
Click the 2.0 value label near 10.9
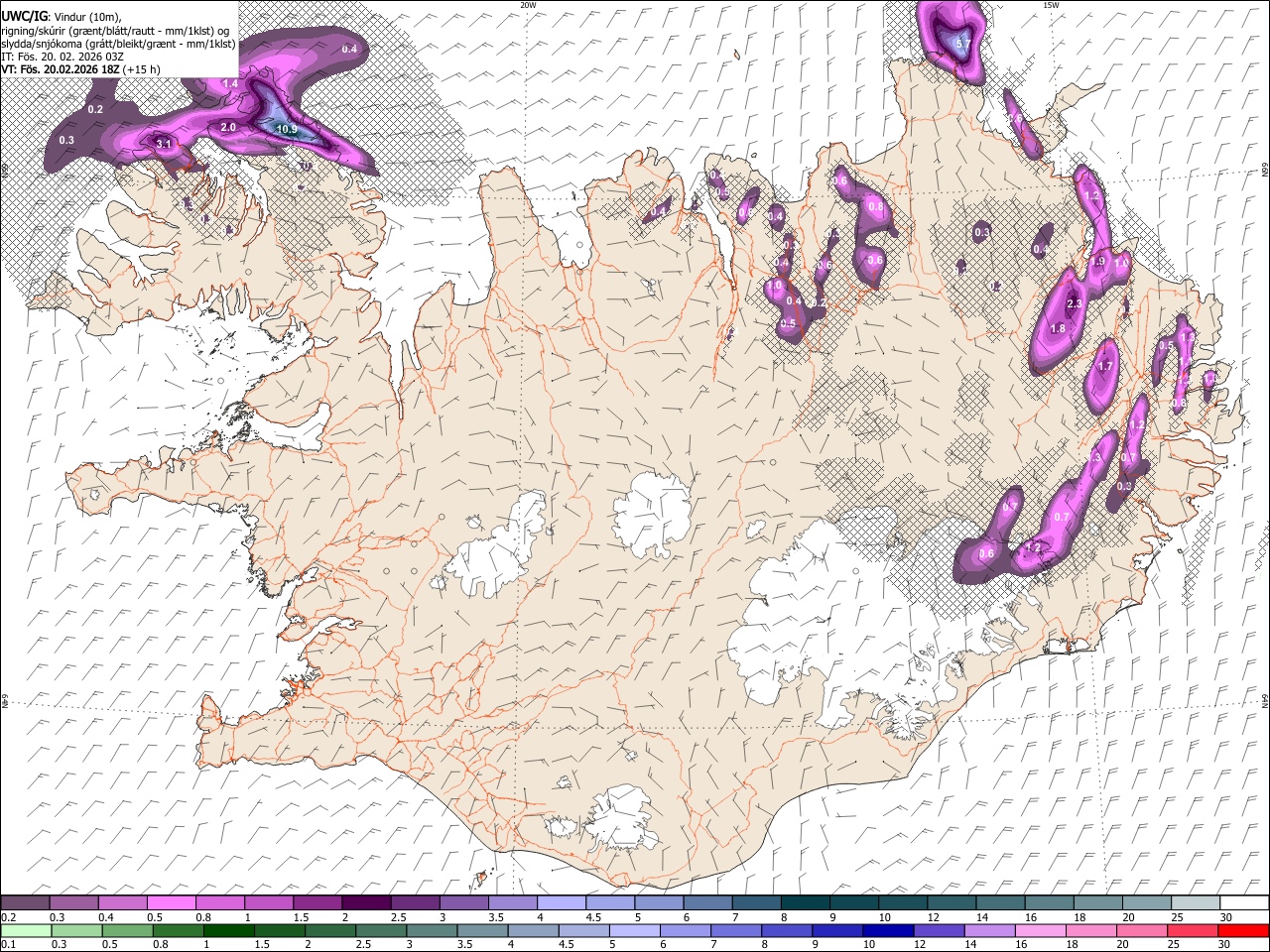coord(228,127)
